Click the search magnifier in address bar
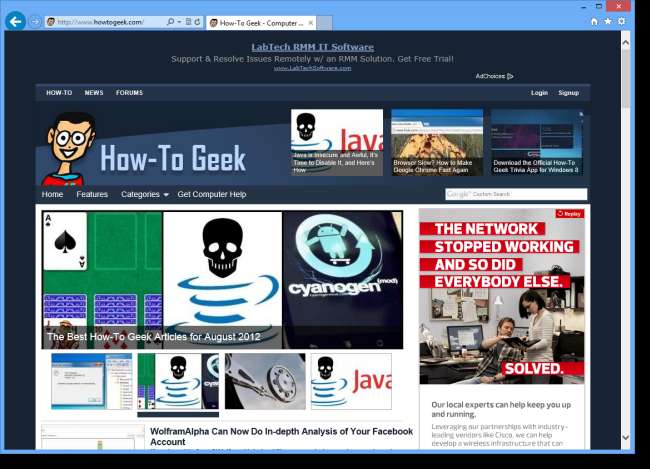650x469 pixels. coord(170,22)
